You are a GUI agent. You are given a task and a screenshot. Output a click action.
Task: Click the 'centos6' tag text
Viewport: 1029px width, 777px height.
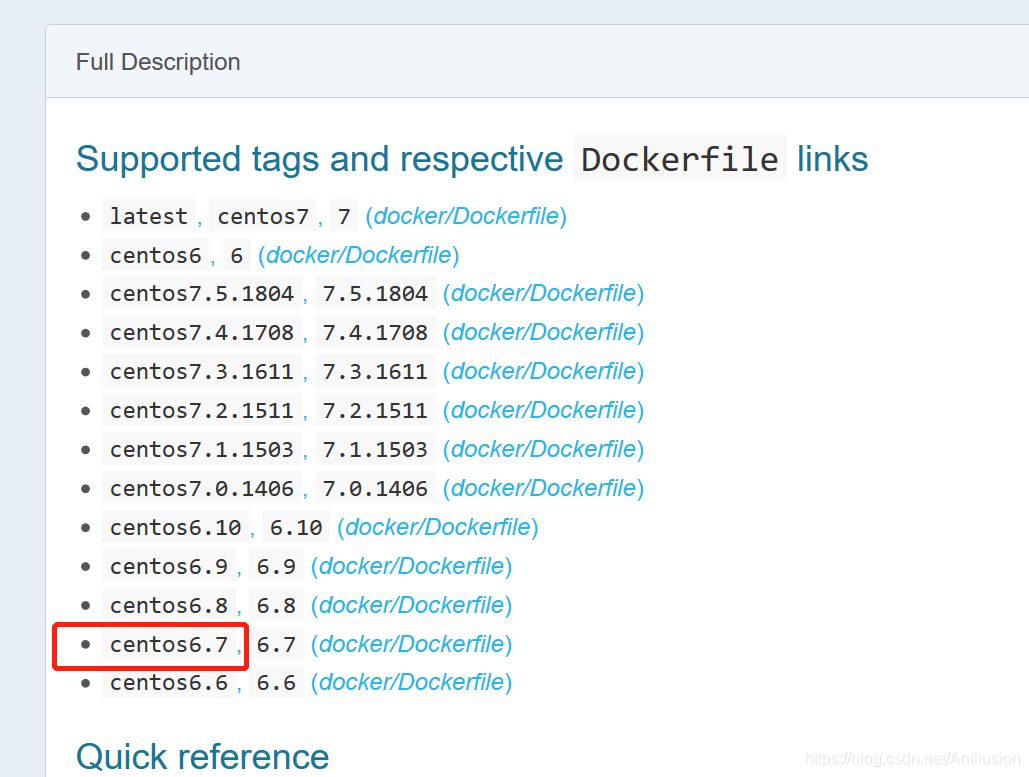(156, 255)
